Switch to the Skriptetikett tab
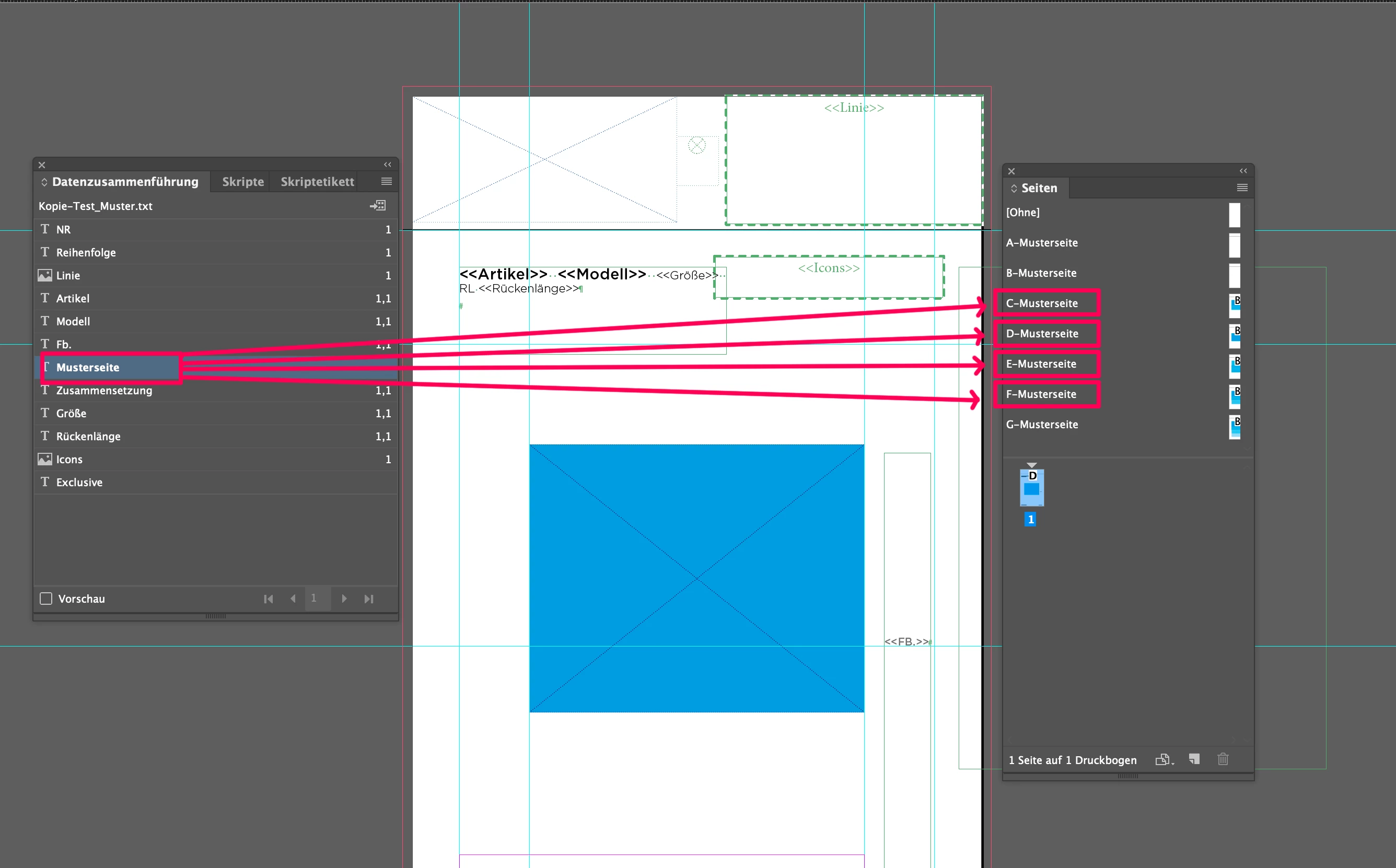This screenshot has width=1396, height=868. 317,181
